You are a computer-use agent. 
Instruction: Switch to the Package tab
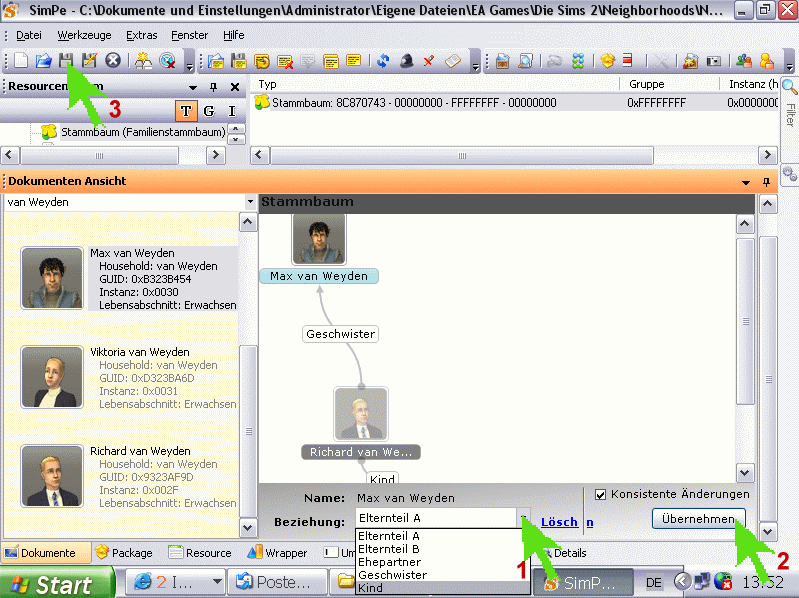124,552
